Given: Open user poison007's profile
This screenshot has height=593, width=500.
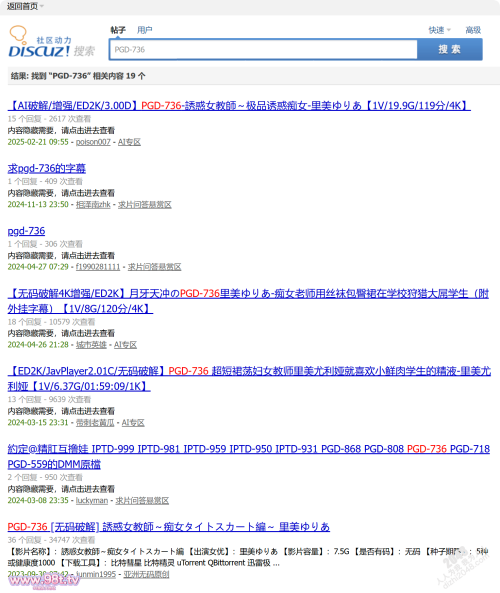Looking at the screenshot, I should coord(93,142).
